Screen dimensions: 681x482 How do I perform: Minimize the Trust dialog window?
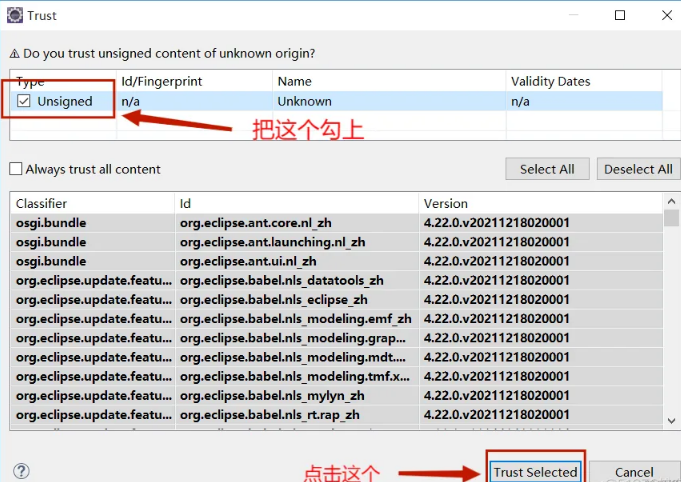574,16
